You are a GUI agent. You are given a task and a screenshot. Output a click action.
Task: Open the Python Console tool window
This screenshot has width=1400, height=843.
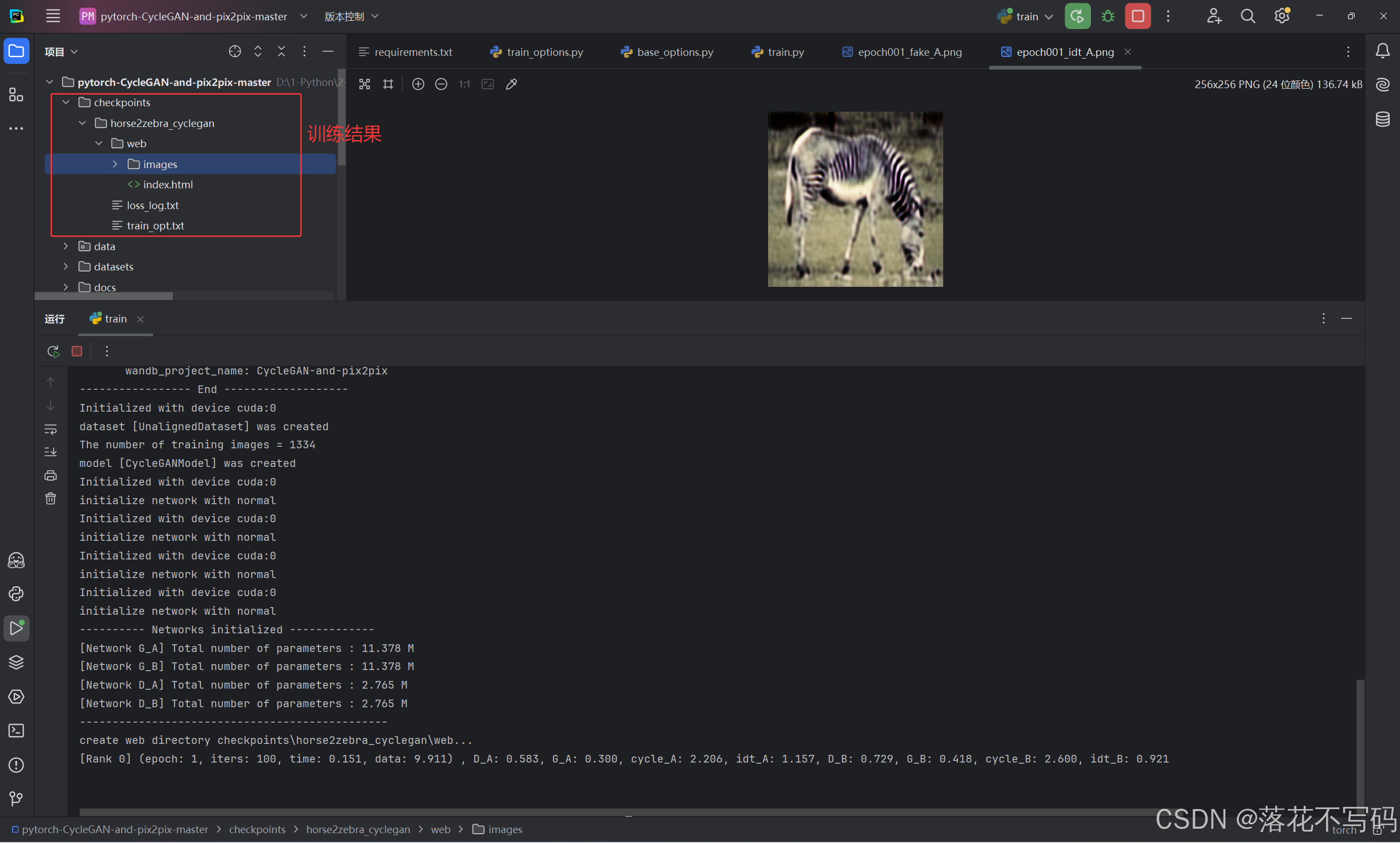(16, 593)
